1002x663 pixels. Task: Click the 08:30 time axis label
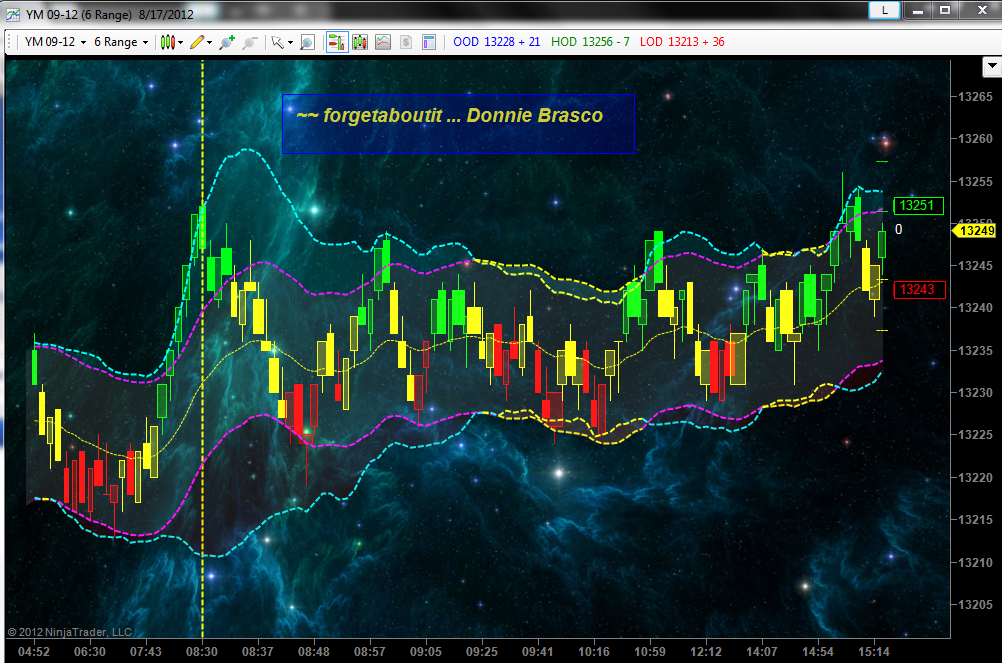202,652
